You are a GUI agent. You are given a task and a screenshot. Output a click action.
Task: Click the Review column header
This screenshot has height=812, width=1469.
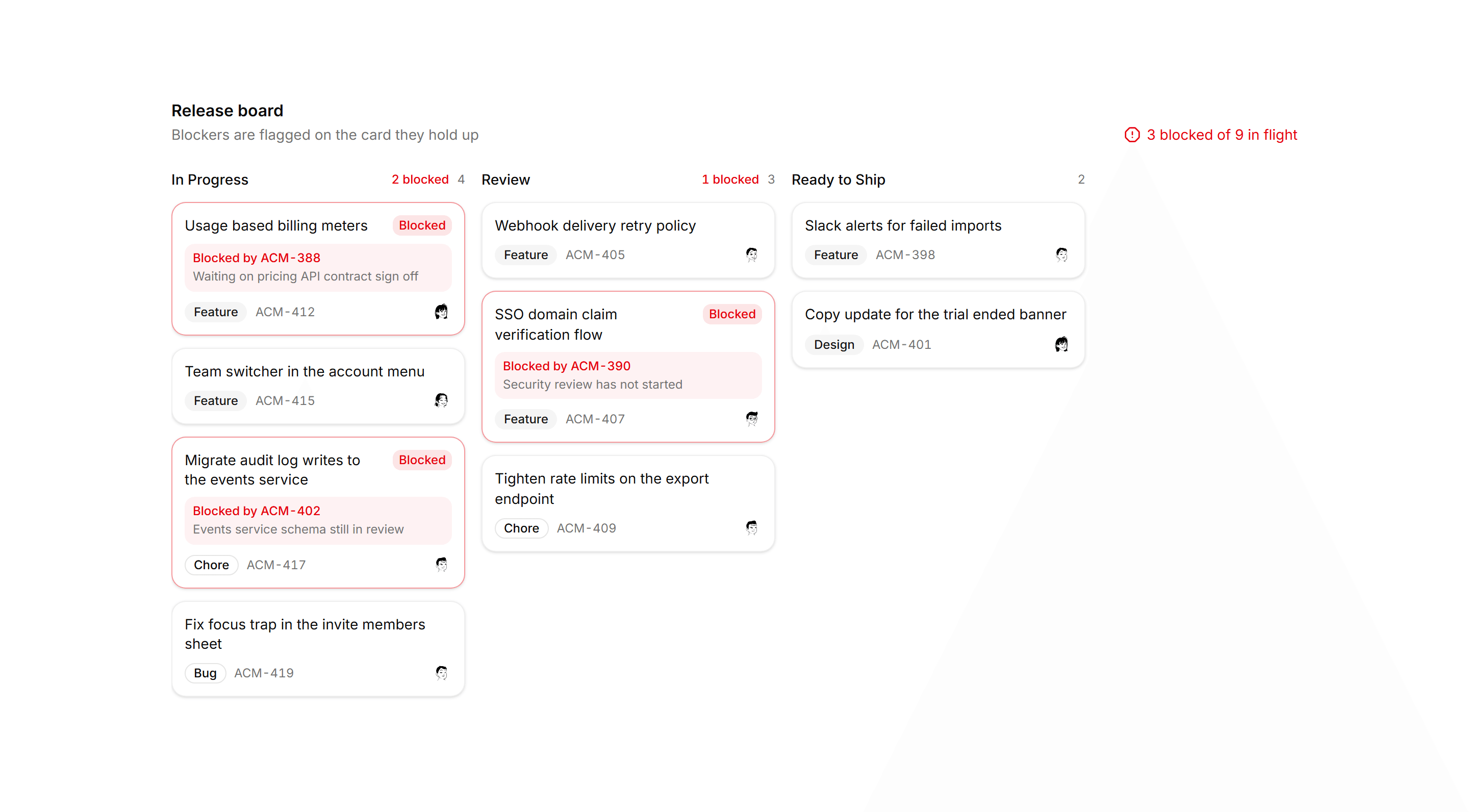[506, 180]
